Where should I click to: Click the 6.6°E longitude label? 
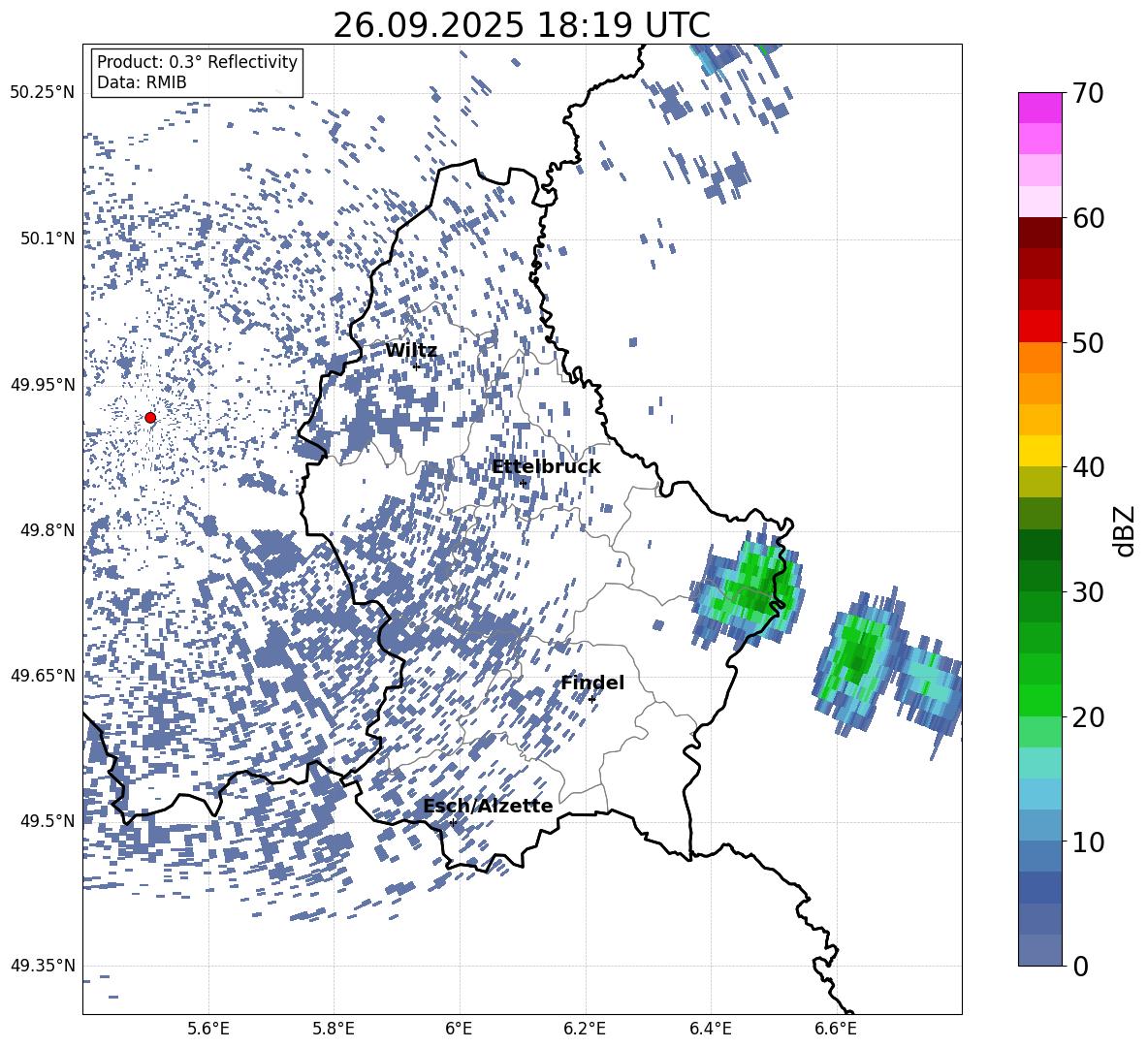pyautogui.click(x=836, y=1029)
